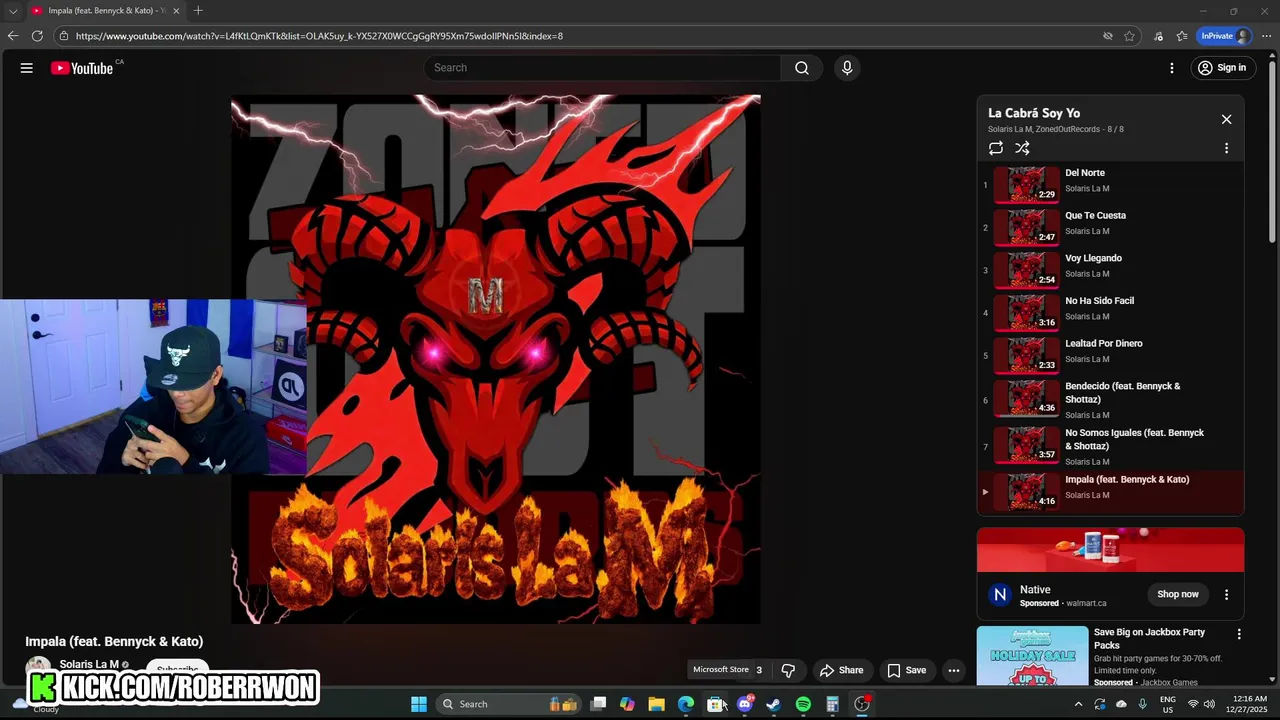The image size is (1280, 720).
Task: Open tracking prevention eye icon in address bar
Action: pos(1107,36)
